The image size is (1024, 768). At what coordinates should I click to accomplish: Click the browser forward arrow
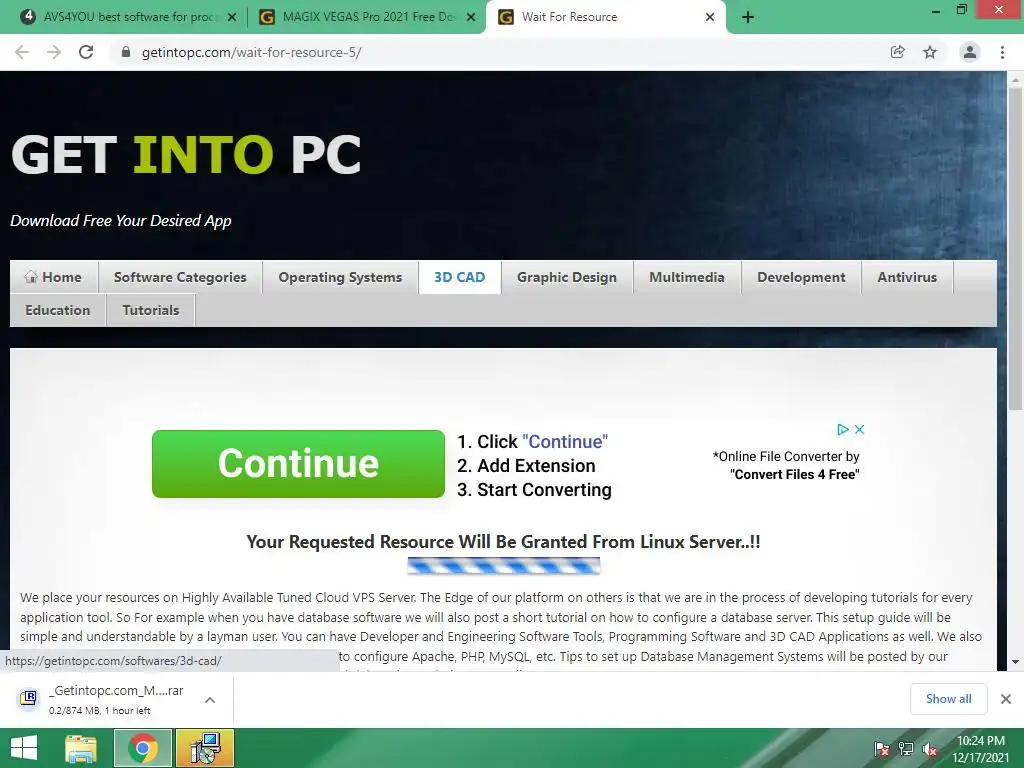click(x=54, y=52)
